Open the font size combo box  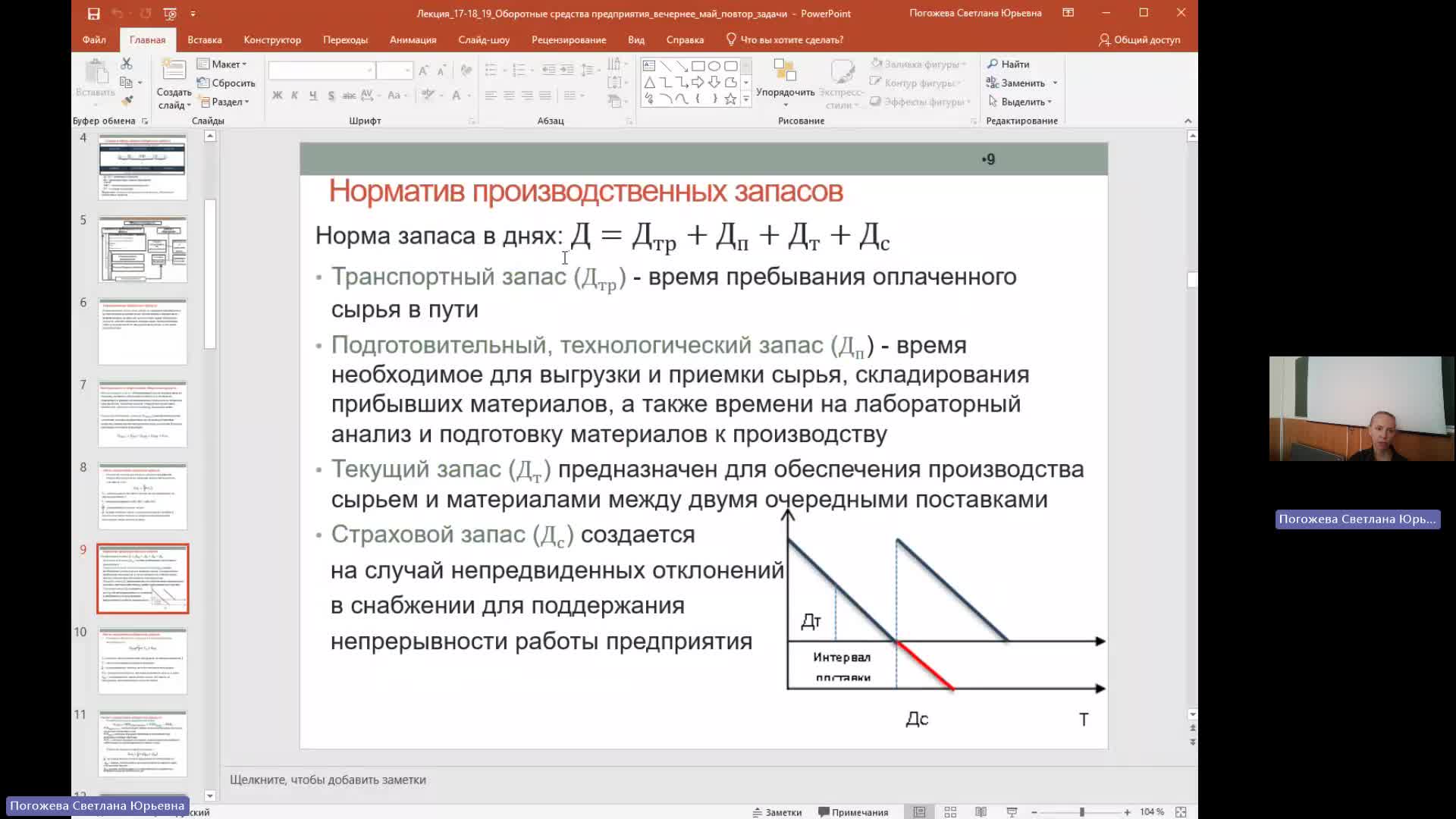[394, 71]
